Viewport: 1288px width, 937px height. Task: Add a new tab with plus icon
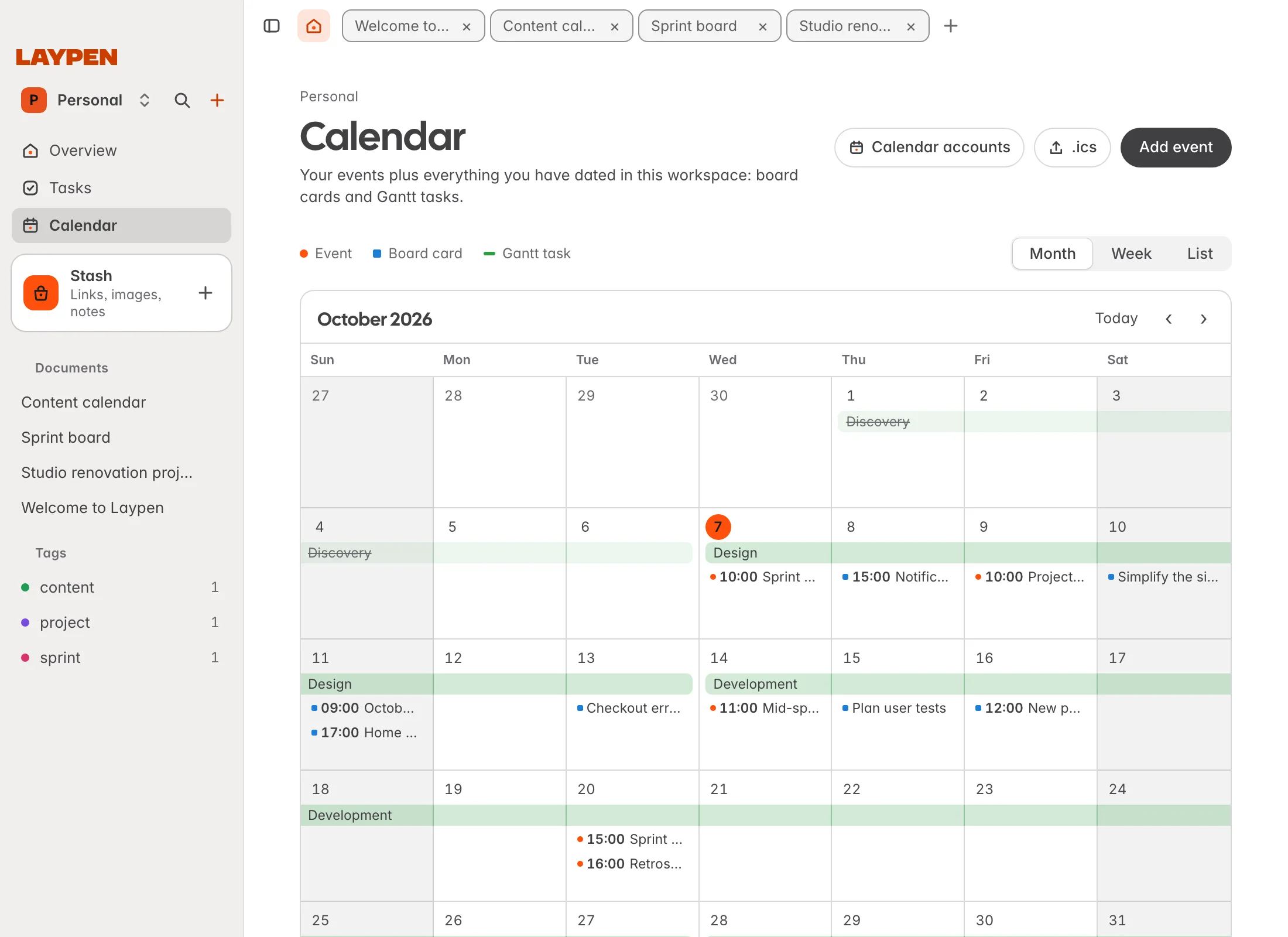click(951, 26)
